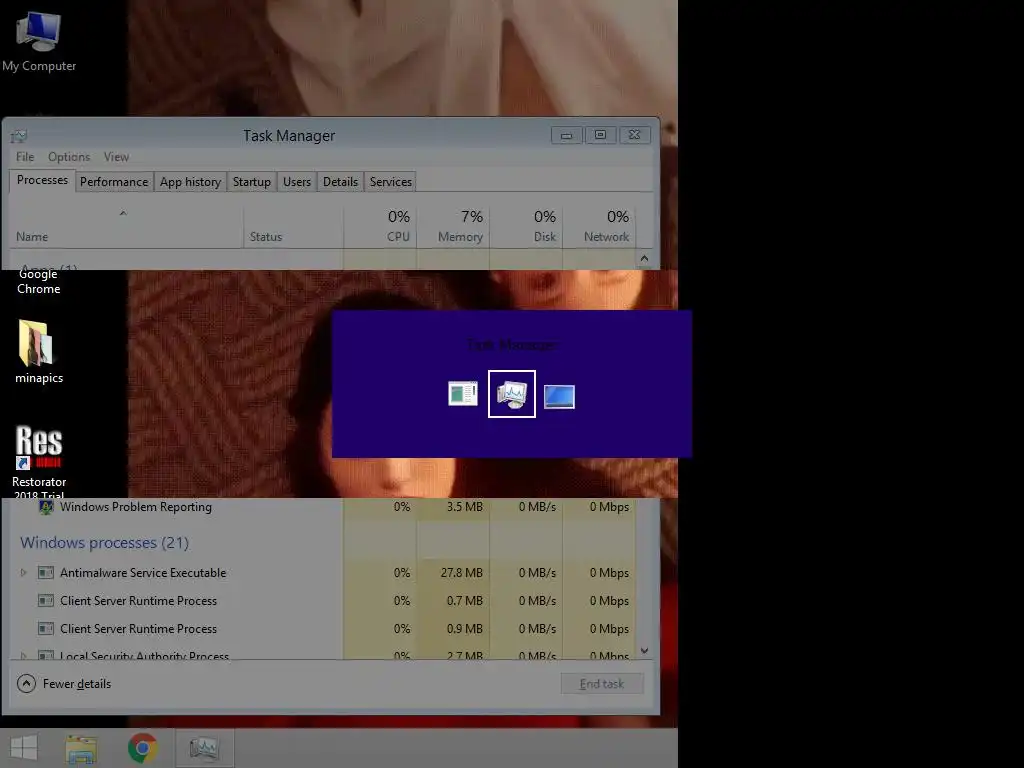Sort processes by CPU usage column
1024x768 pixels.
[x=380, y=227]
